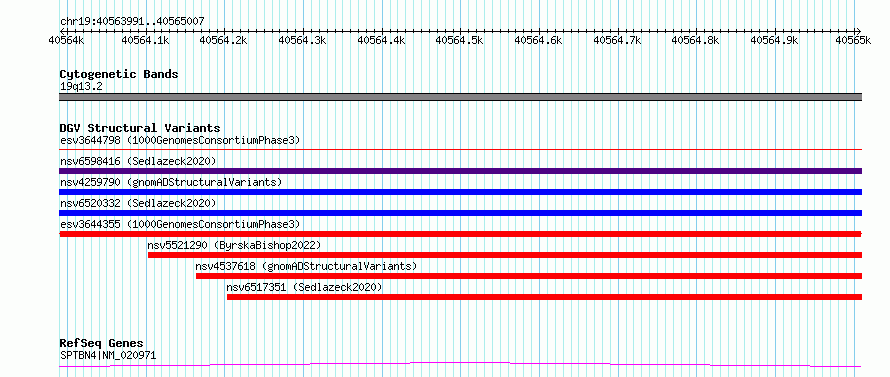
Task: Click the magenta SPTBN4 gene feature line
Action: click(460, 365)
